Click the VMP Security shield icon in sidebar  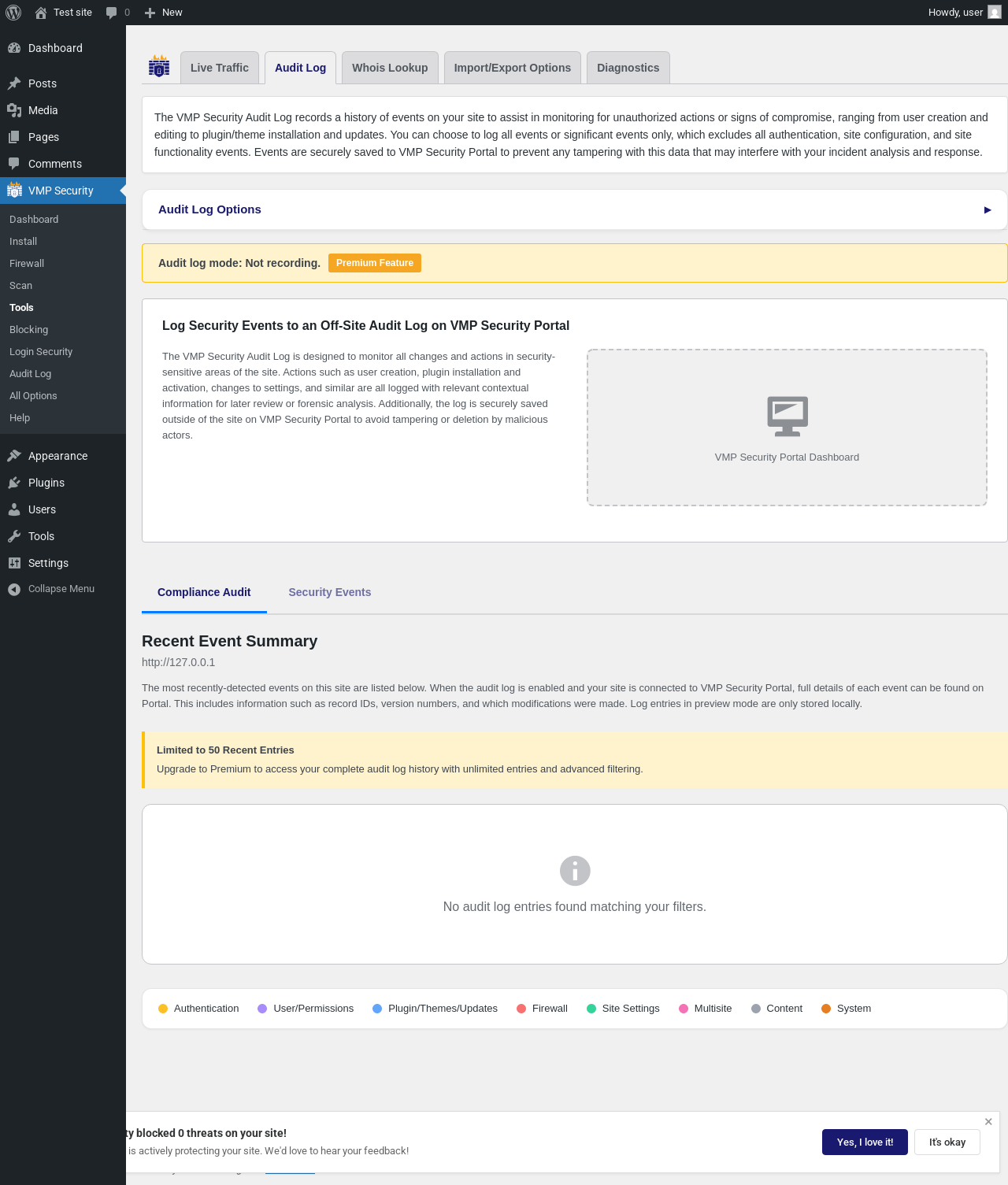(x=14, y=190)
